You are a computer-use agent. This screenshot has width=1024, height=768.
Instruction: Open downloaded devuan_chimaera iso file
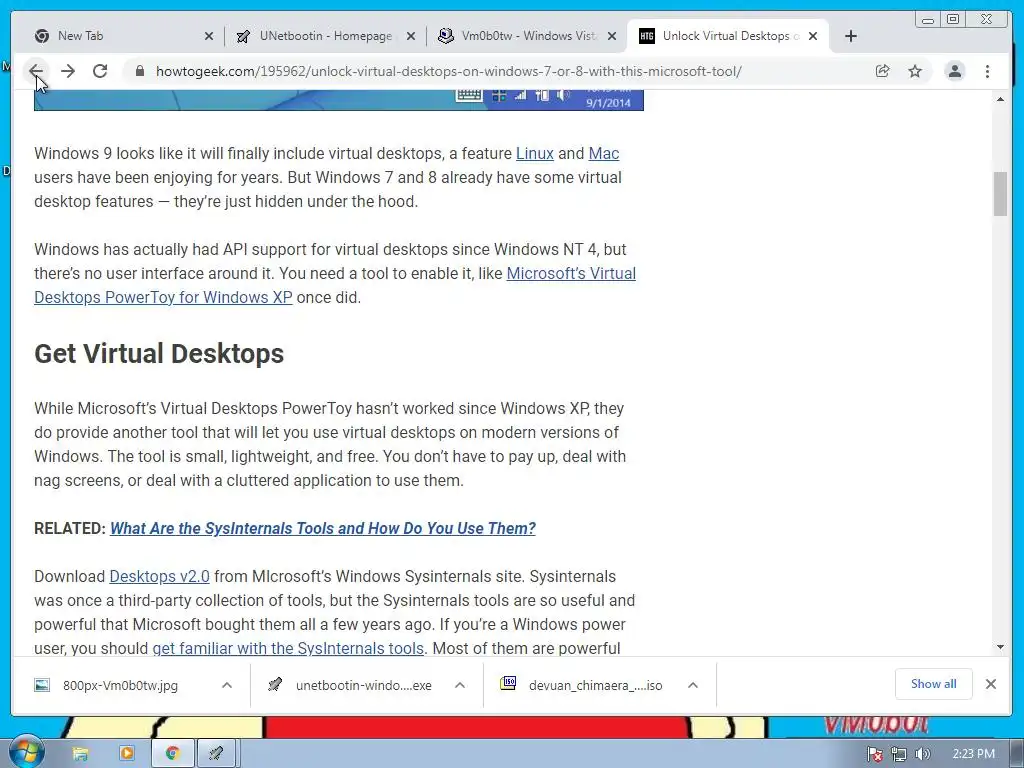(x=583, y=685)
